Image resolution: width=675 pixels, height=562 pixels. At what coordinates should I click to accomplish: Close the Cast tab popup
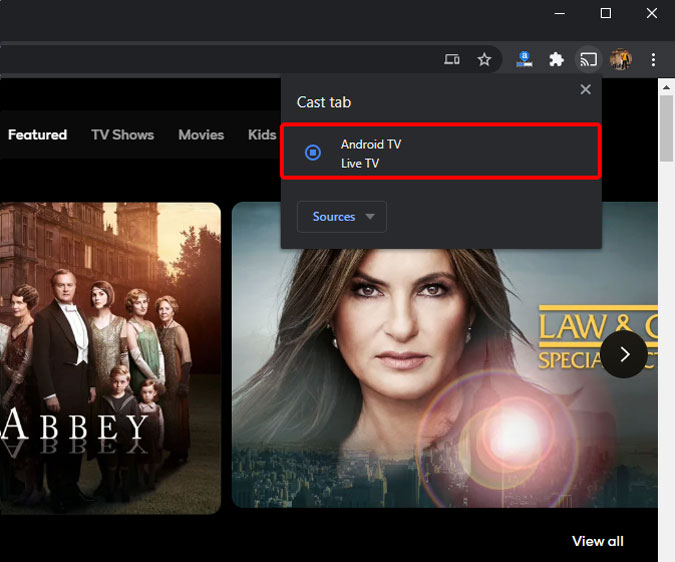point(585,89)
